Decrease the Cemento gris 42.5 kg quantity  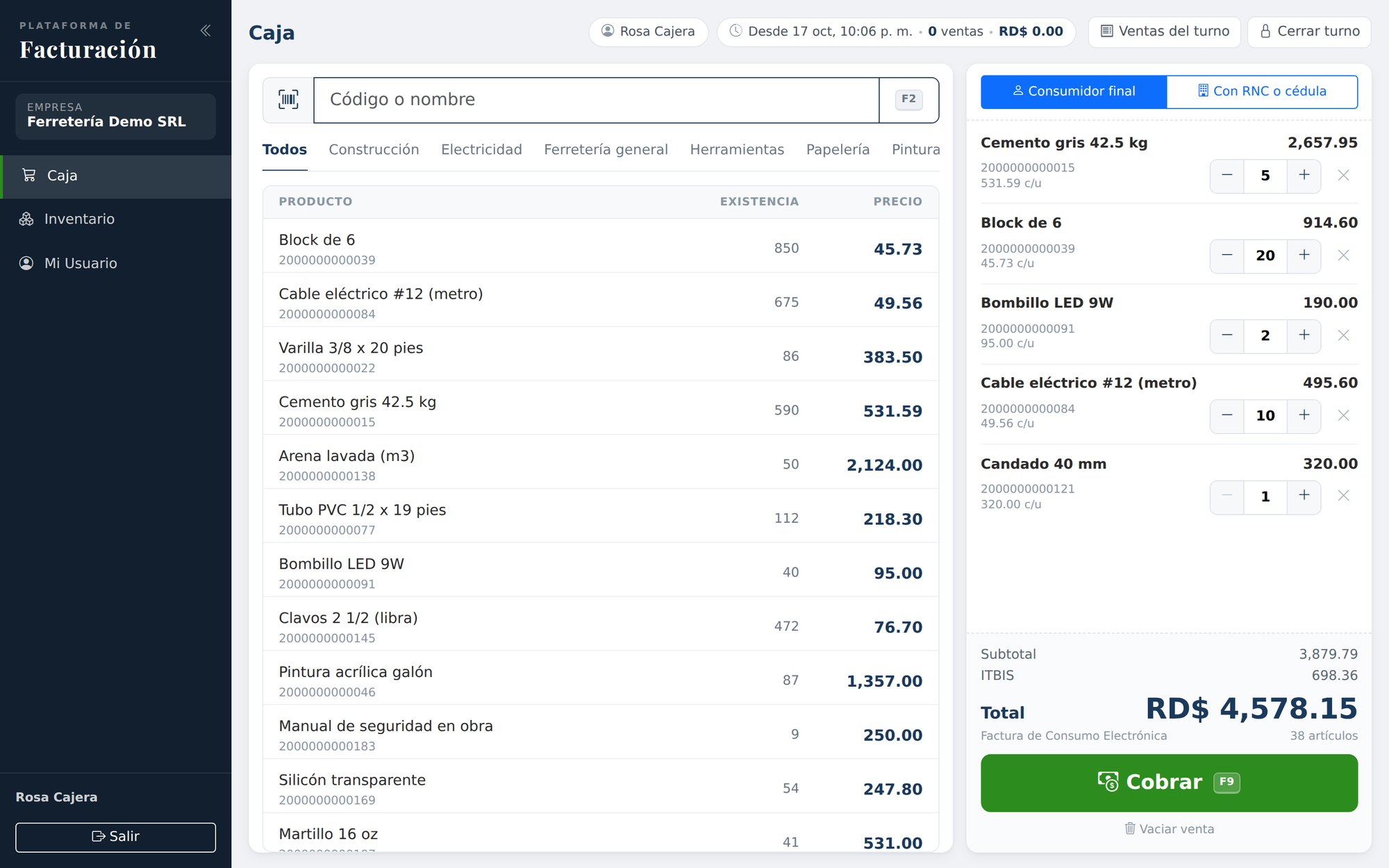point(1227,176)
